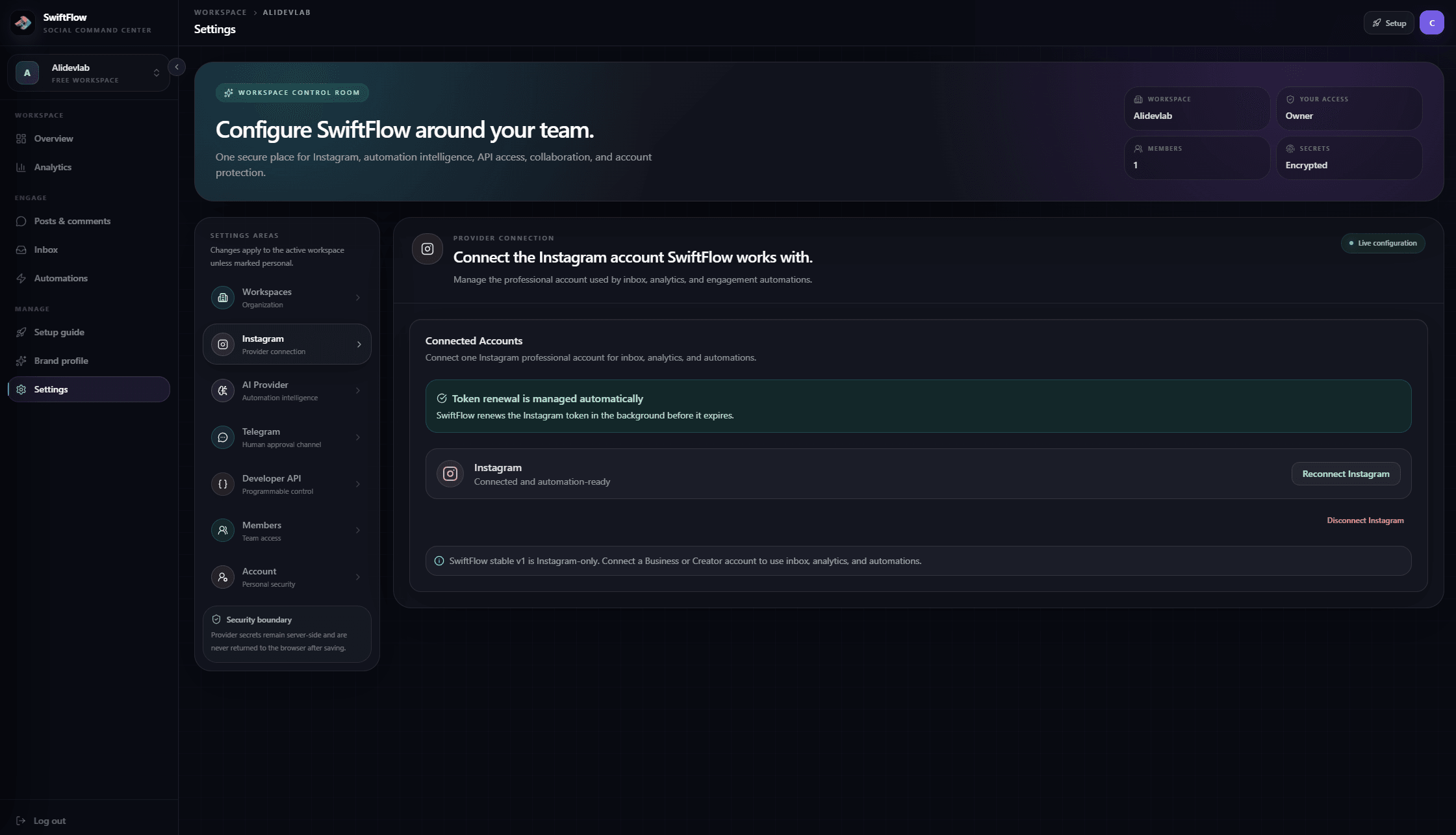Select the Account Personal security row
This screenshot has height=835, width=1456.
coord(287,577)
